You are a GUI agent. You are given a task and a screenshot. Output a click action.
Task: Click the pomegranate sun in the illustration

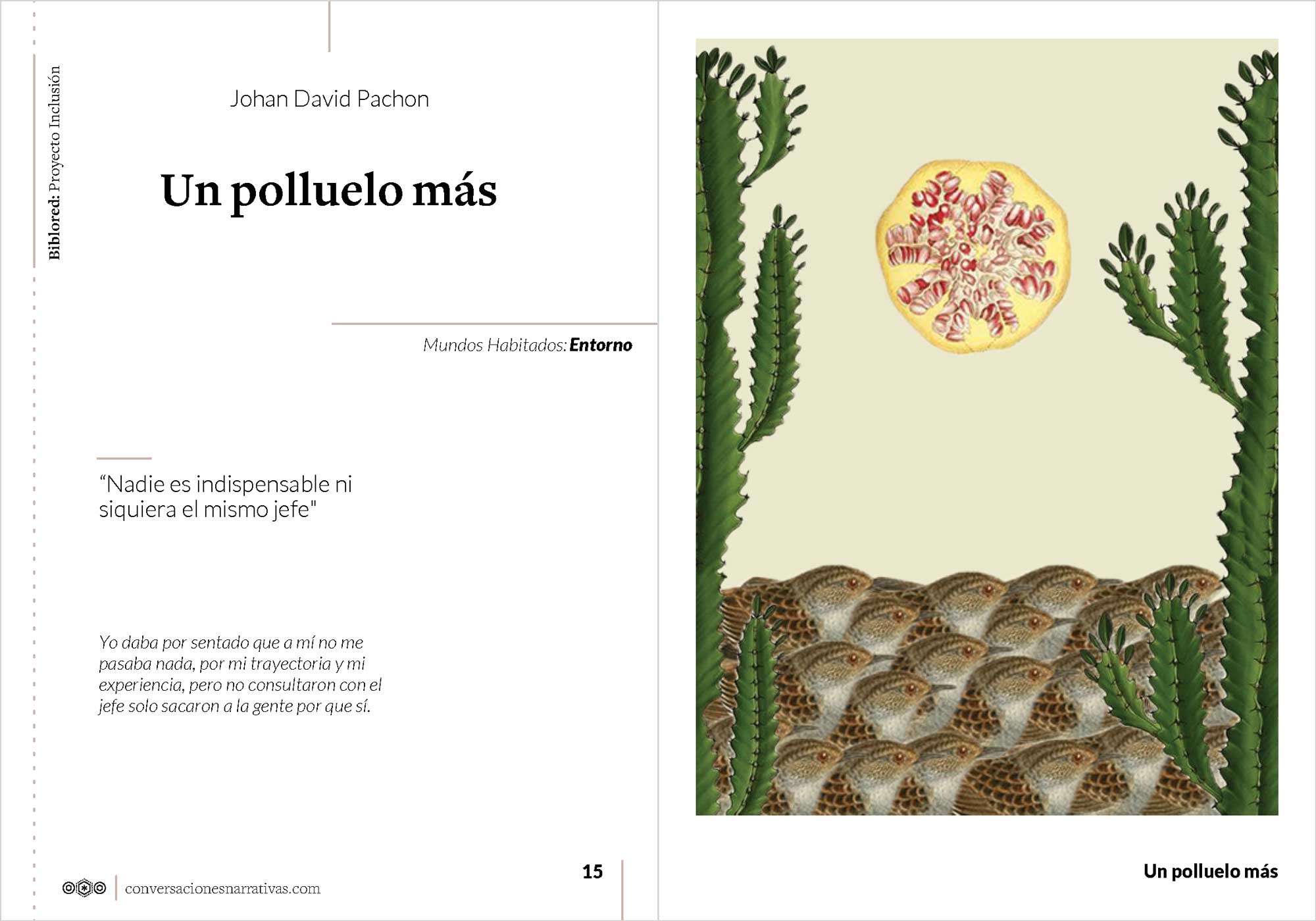[x=973, y=256]
